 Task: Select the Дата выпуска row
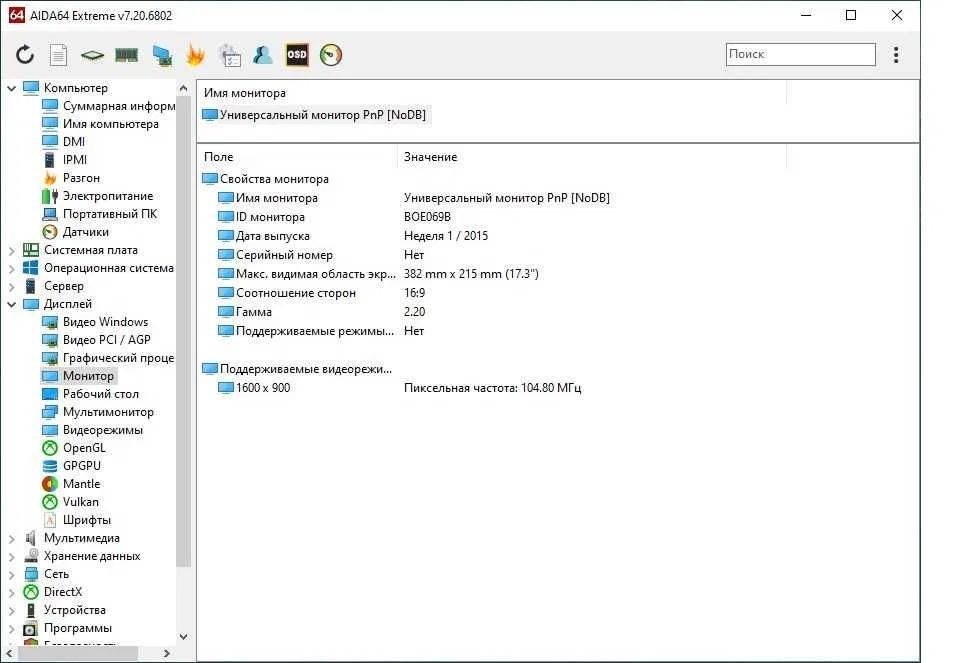(x=353, y=236)
